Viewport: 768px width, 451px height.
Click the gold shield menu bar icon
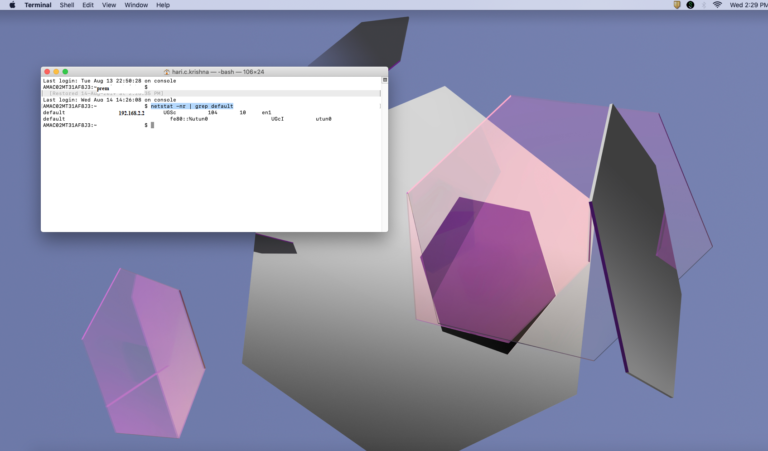coord(677,5)
